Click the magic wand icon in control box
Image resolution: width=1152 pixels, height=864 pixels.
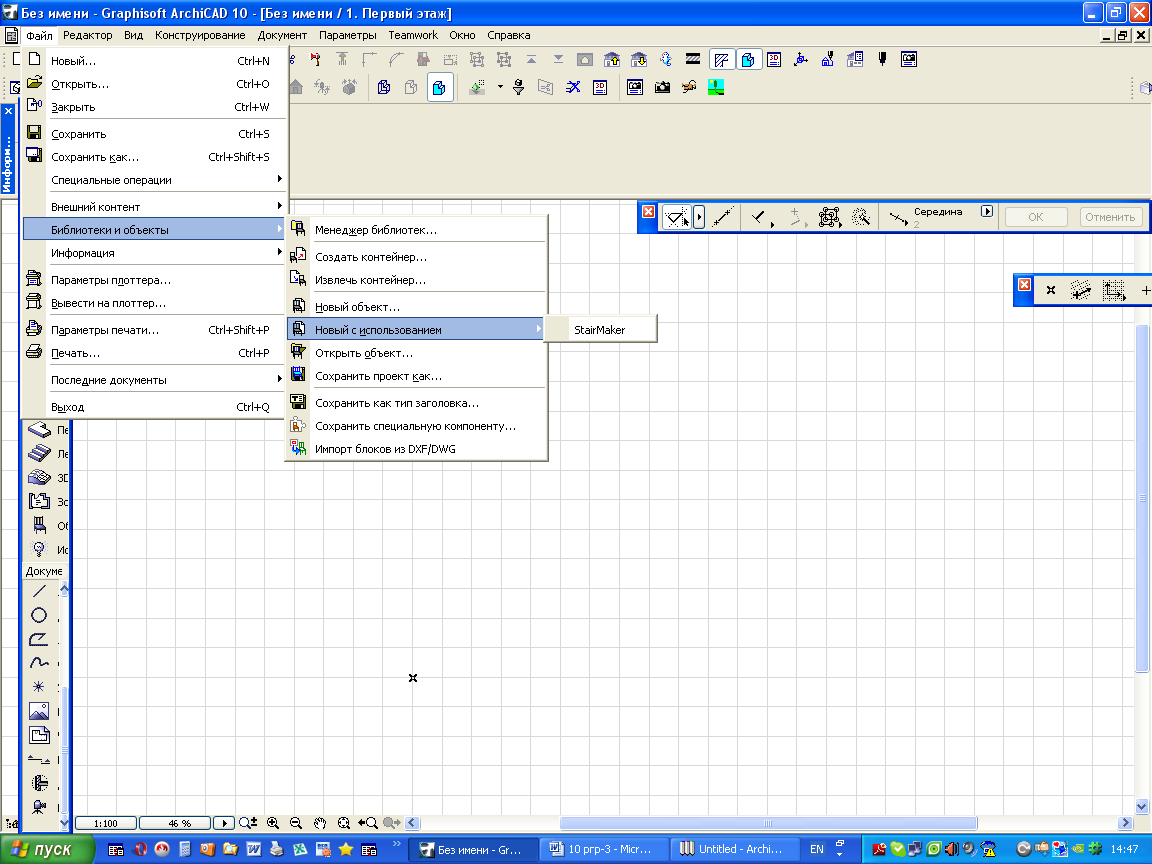[860, 217]
